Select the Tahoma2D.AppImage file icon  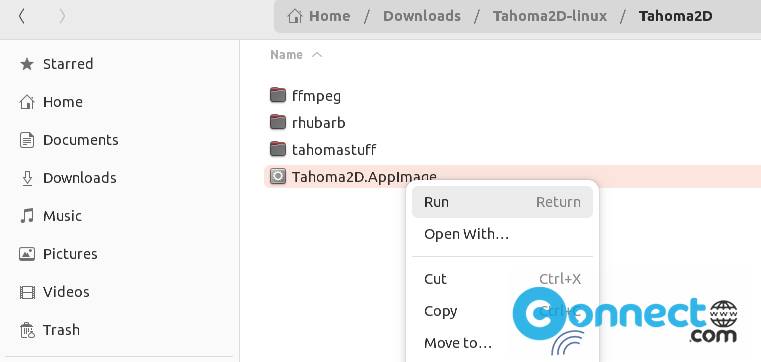pos(278,176)
